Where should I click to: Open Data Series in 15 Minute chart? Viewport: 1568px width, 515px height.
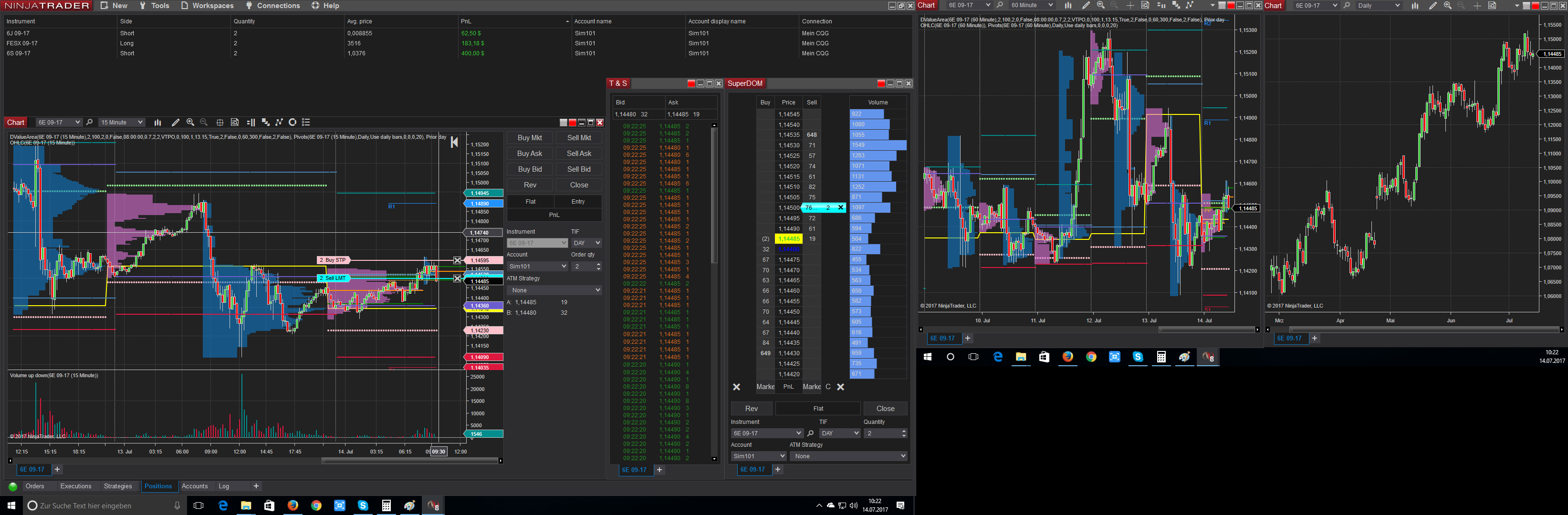point(265,122)
